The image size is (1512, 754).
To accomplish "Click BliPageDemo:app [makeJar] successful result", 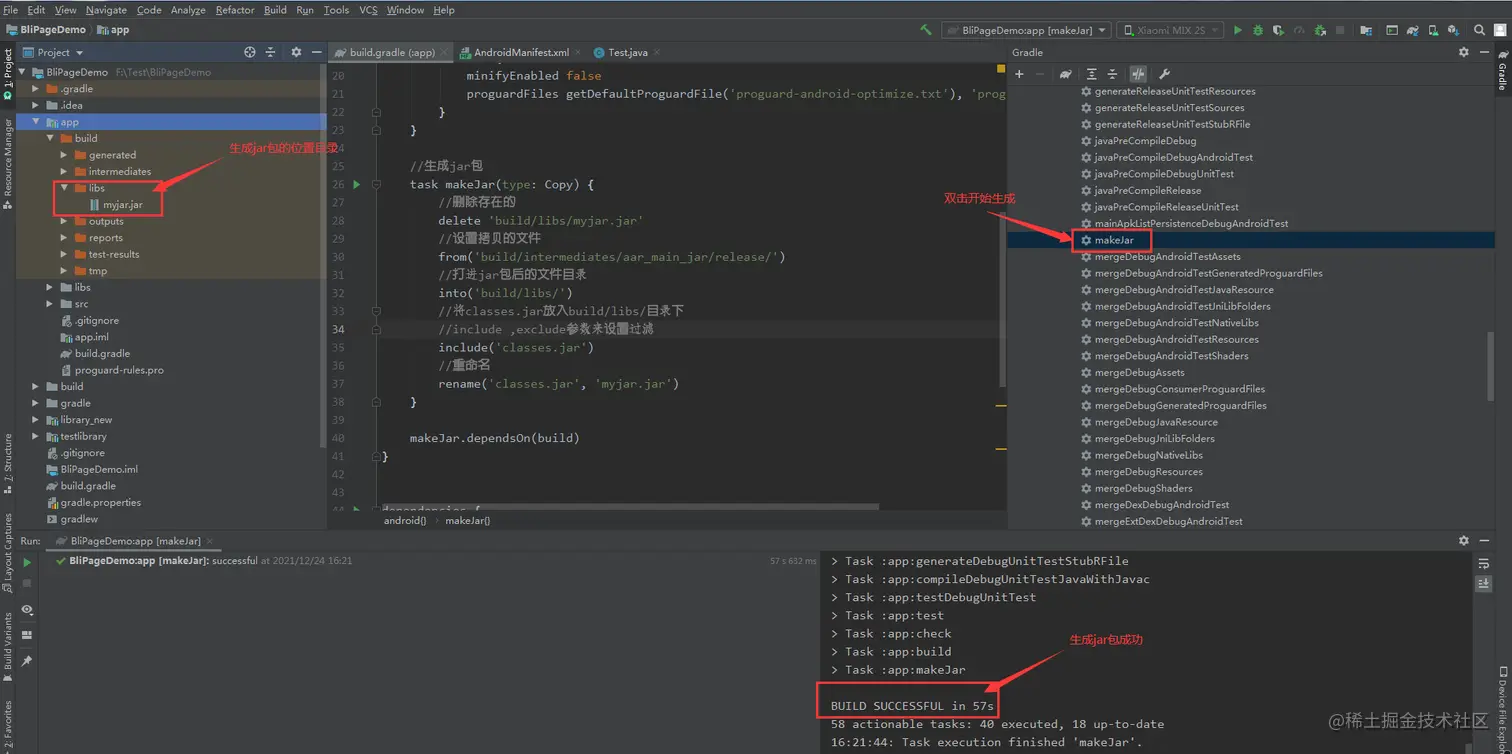I will click(204, 561).
